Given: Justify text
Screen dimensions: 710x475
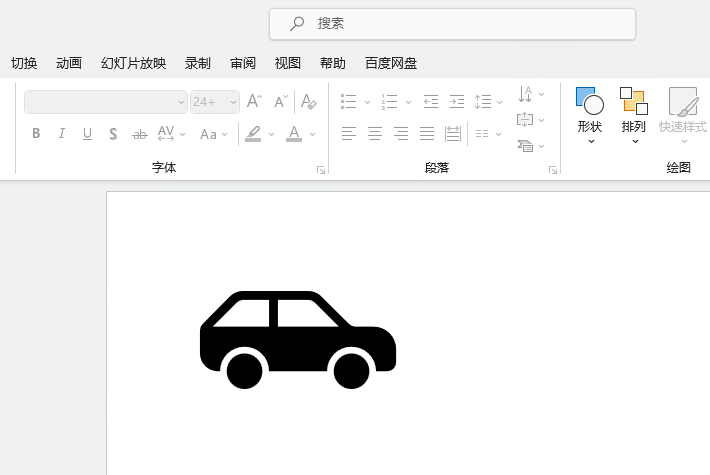Looking at the screenshot, I should pos(427,134).
